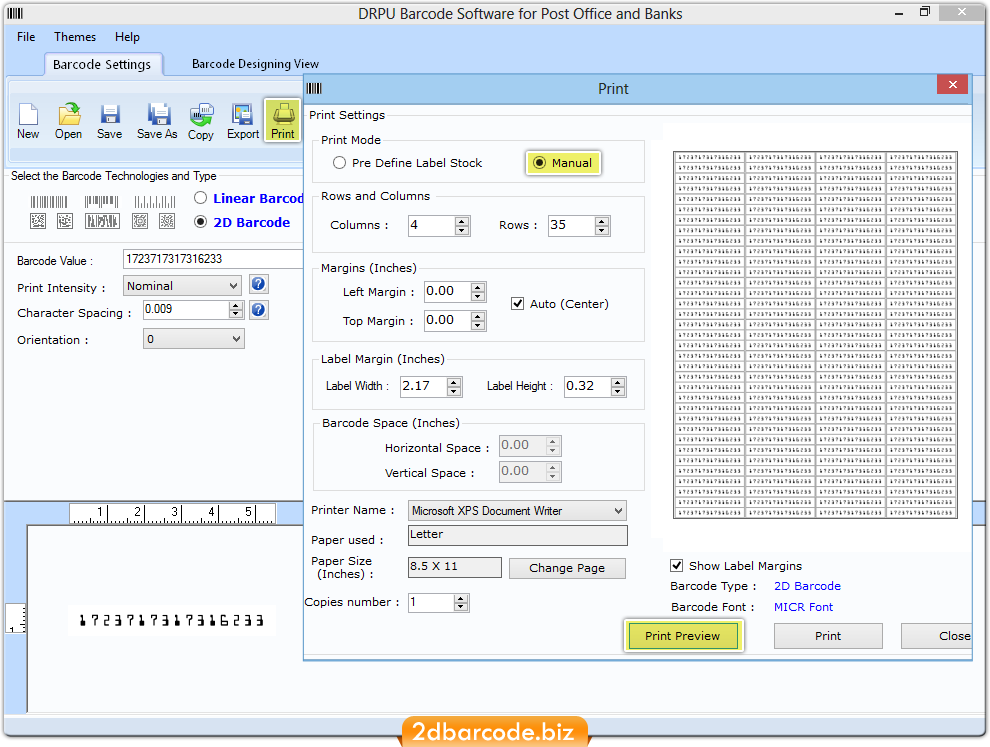Click the Save As toolbar icon
The image size is (990, 747).
click(157, 121)
